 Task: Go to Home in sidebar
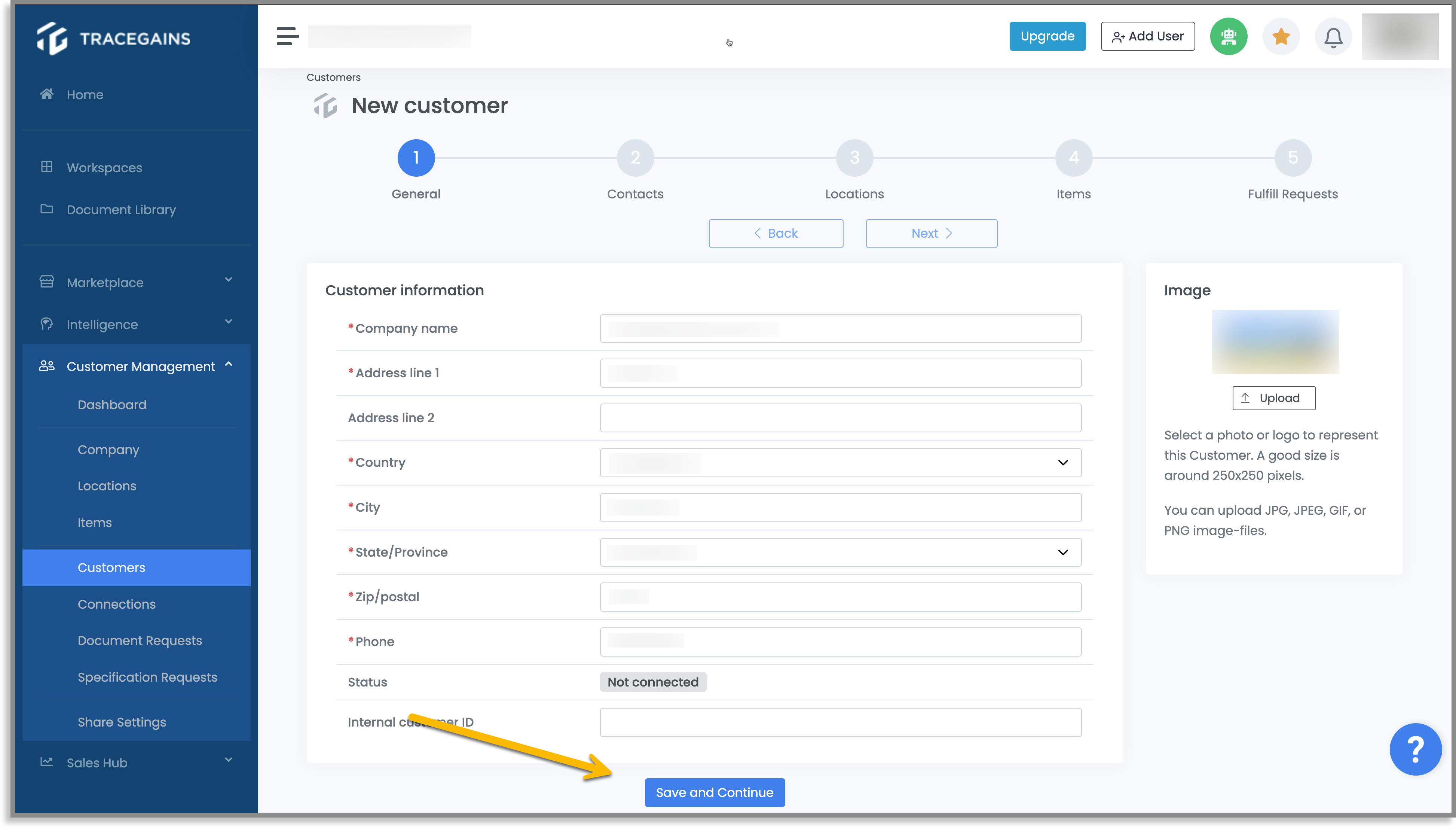point(85,94)
